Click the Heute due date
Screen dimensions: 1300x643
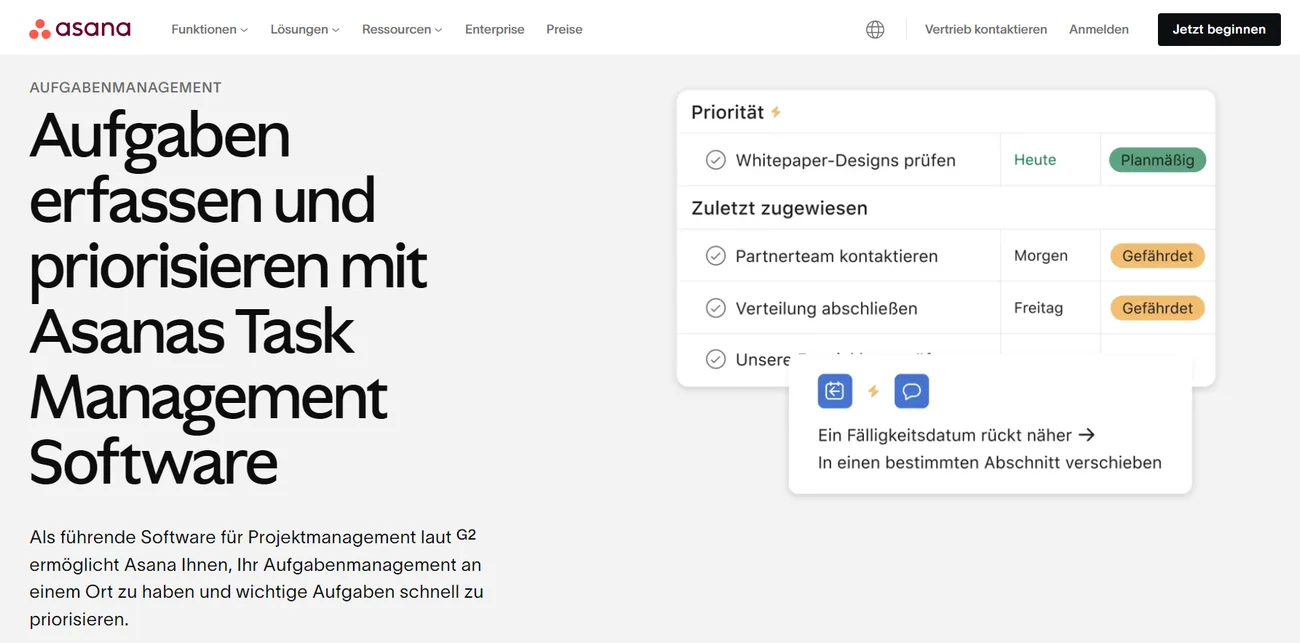[1035, 160]
